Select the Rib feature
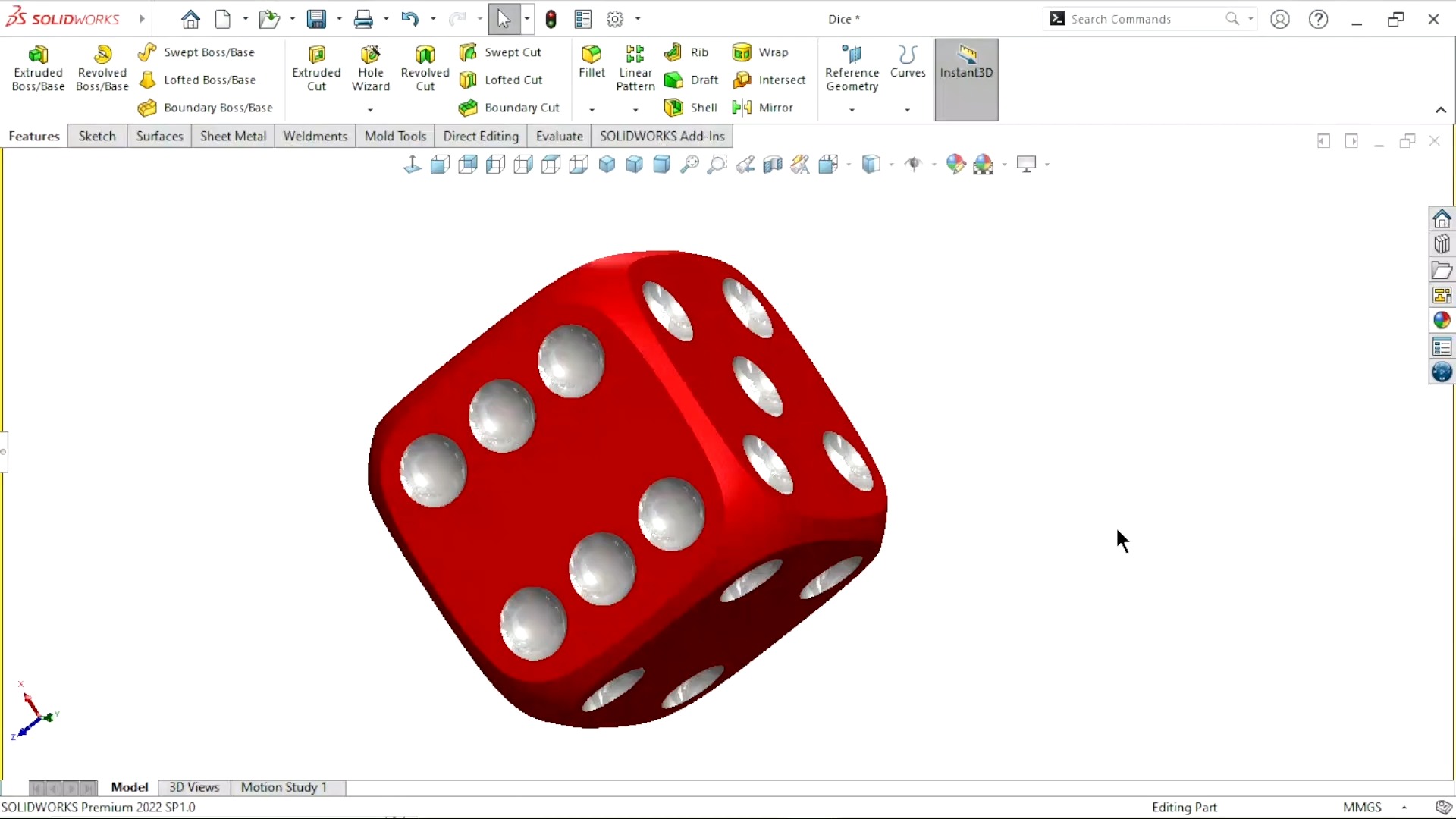This screenshot has height=819, width=1456. tap(686, 52)
